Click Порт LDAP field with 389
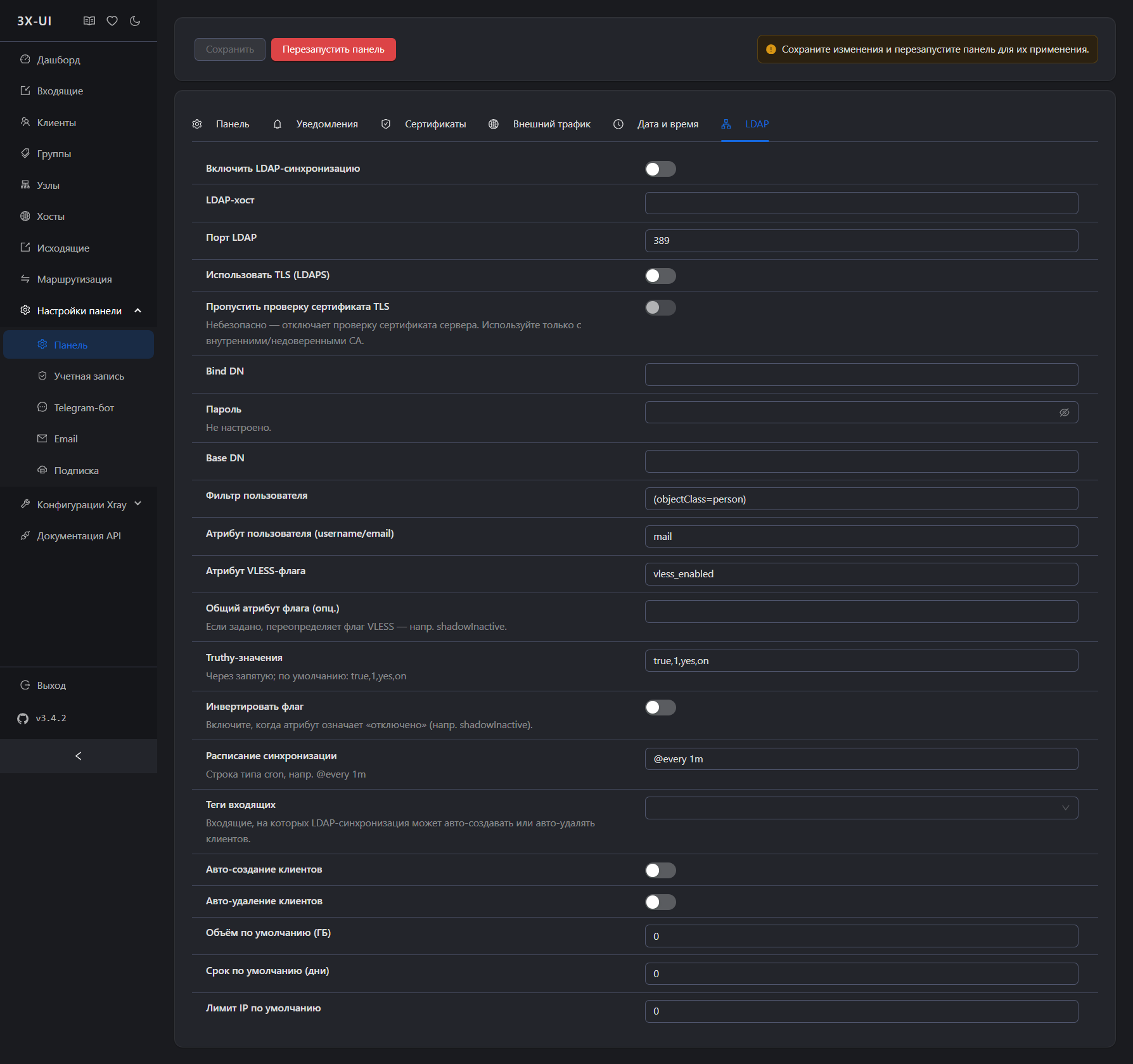This screenshot has width=1133, height=1064. pos(862,241)
